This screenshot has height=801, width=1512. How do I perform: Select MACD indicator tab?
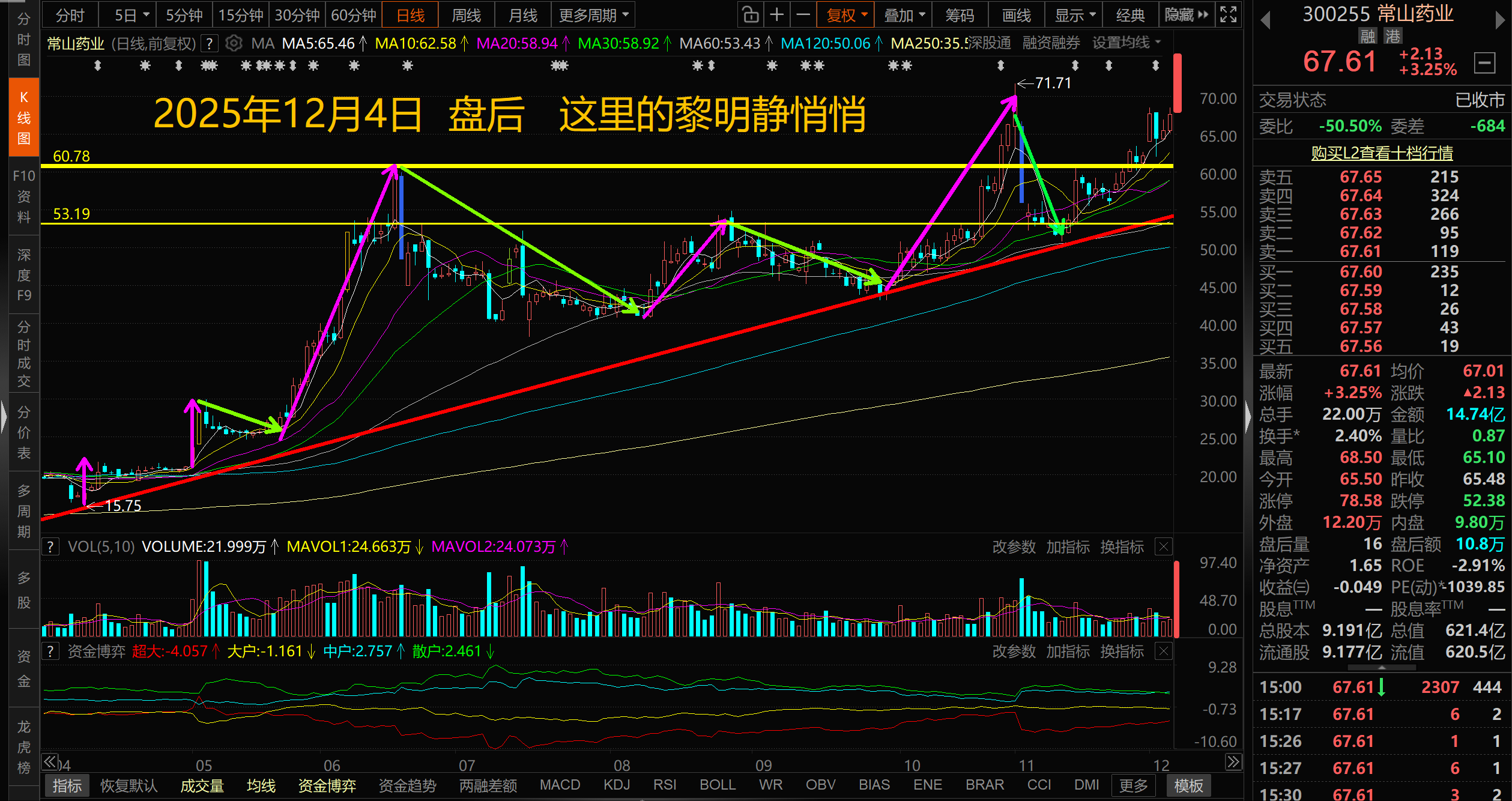pos(560,785)
